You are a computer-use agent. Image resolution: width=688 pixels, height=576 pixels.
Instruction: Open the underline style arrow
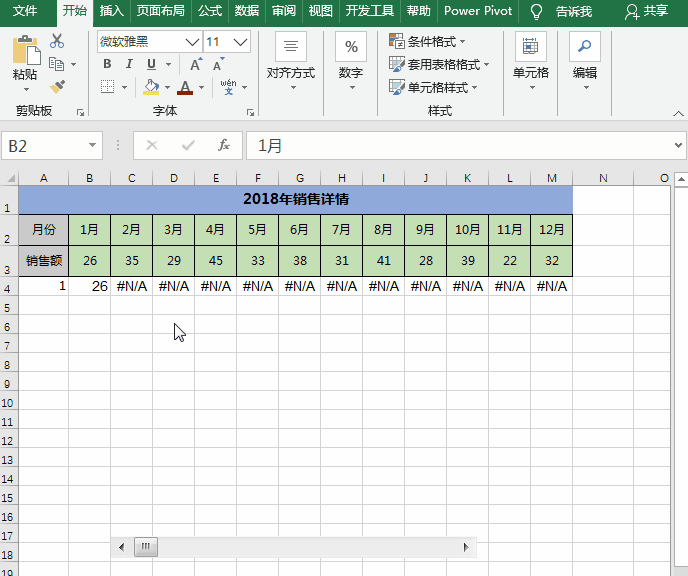(x=168, y=64)
